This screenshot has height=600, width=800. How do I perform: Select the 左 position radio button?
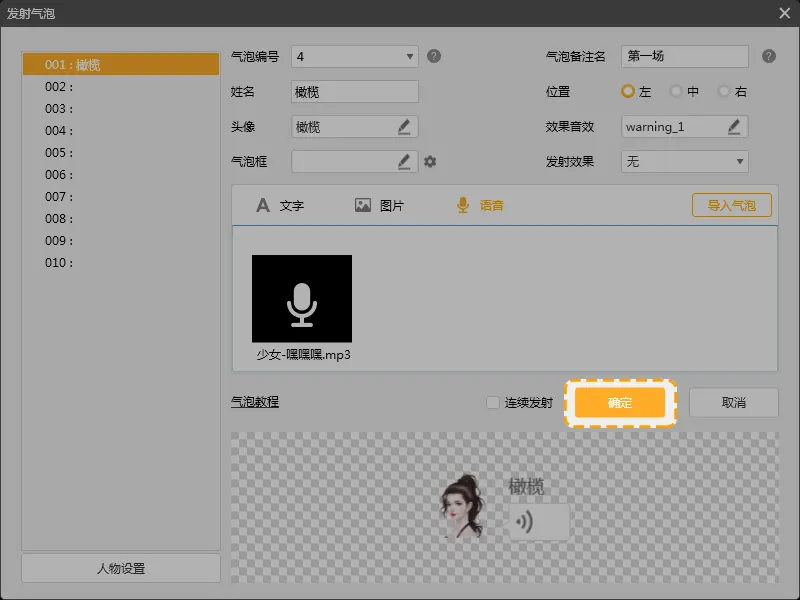(628, 91)
